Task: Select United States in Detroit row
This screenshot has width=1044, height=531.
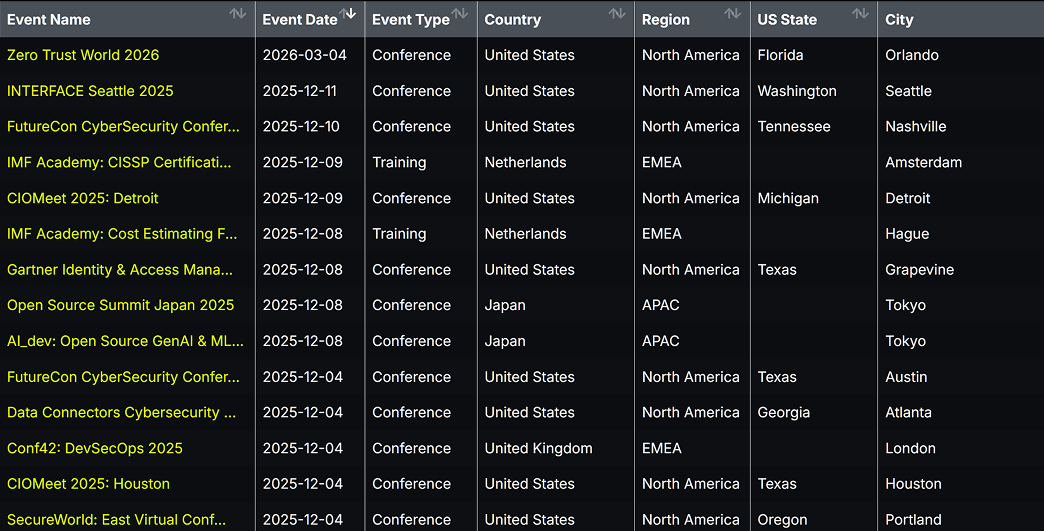Action: (x=529, y=198)
